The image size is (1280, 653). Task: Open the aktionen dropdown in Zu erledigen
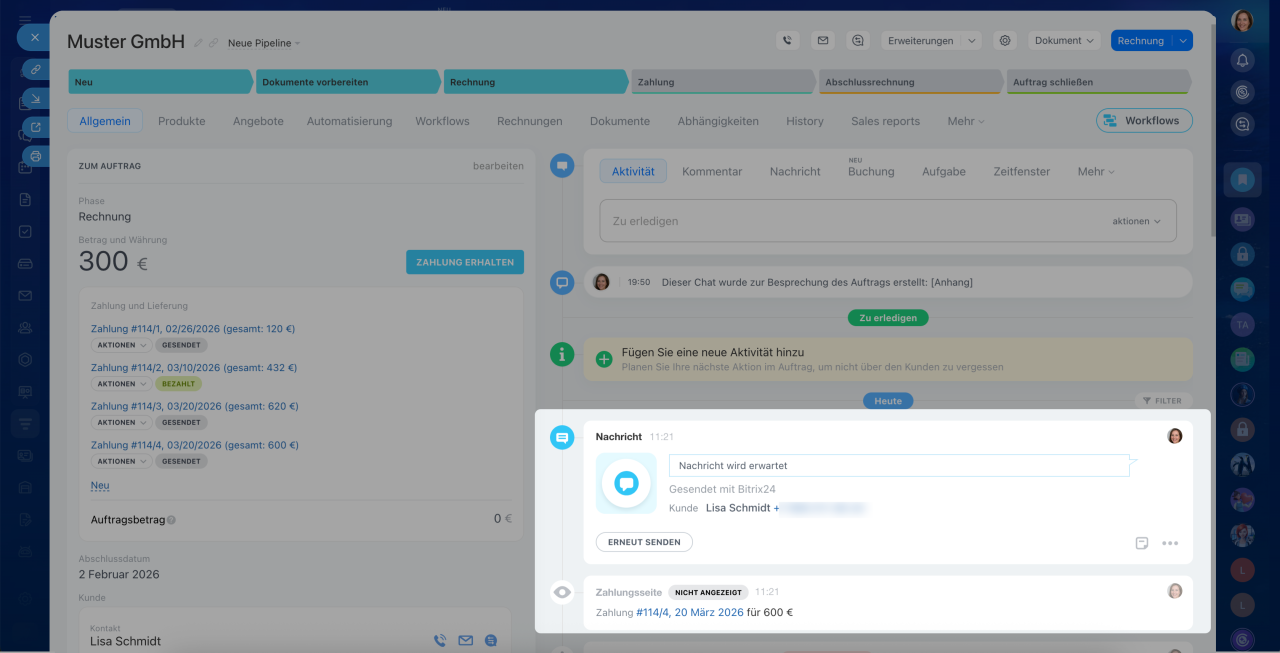[1137, 221]
